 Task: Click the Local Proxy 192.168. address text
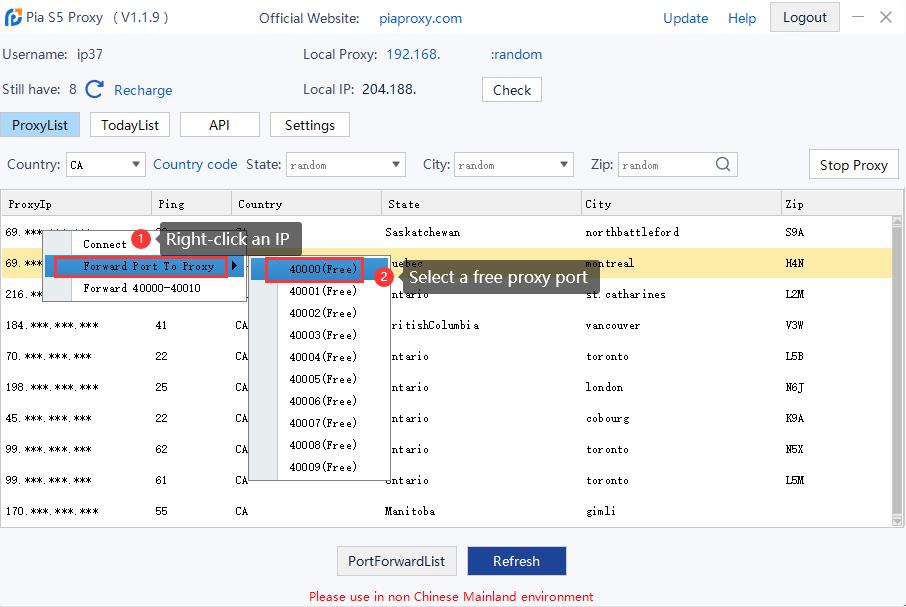413,54
